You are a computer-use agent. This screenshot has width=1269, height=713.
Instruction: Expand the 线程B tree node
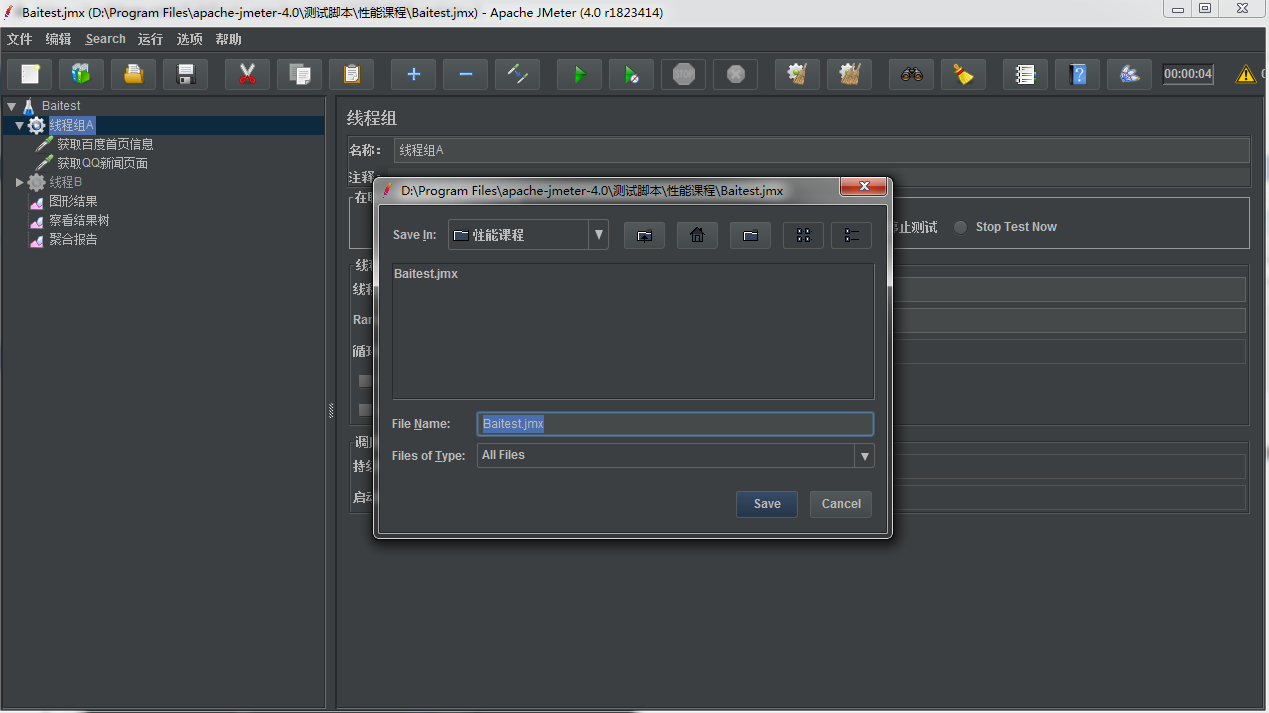(19, 182)
